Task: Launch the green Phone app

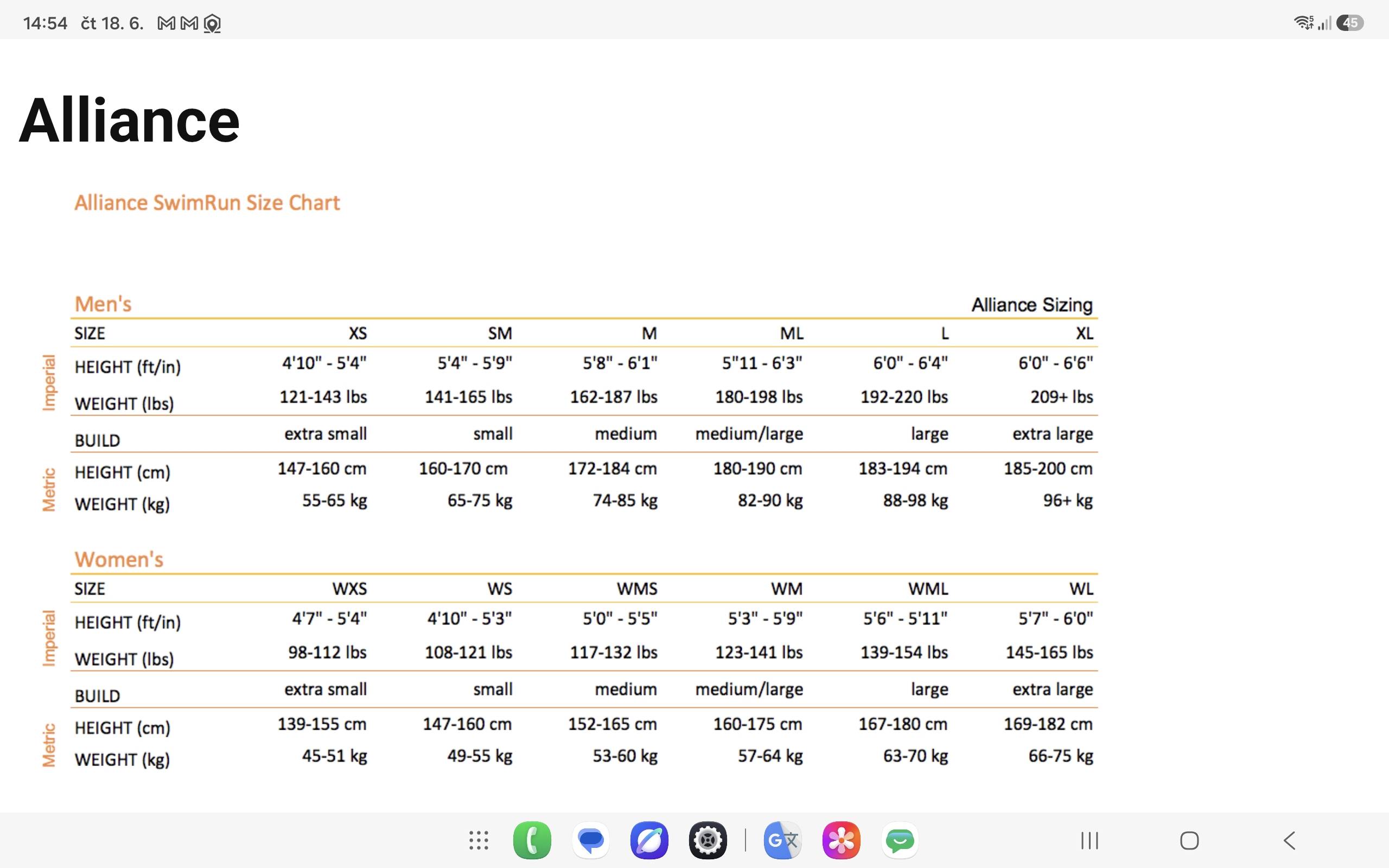Action: [532, 840]
